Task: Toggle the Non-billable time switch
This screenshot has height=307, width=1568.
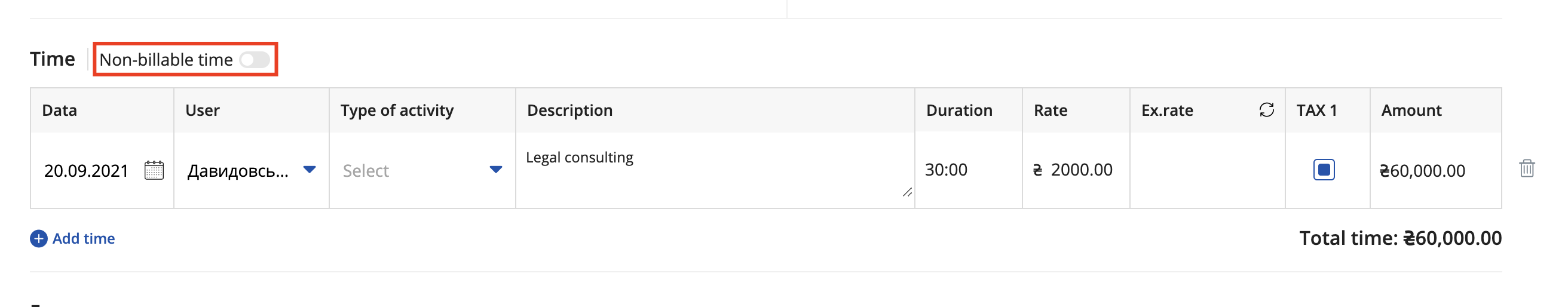Action: tap(255, 60)
